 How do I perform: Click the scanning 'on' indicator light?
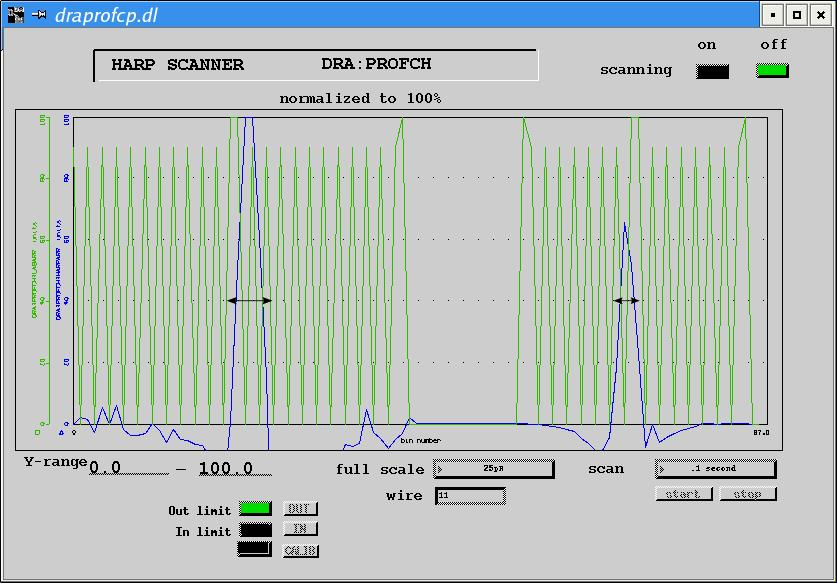coord(712,72)
